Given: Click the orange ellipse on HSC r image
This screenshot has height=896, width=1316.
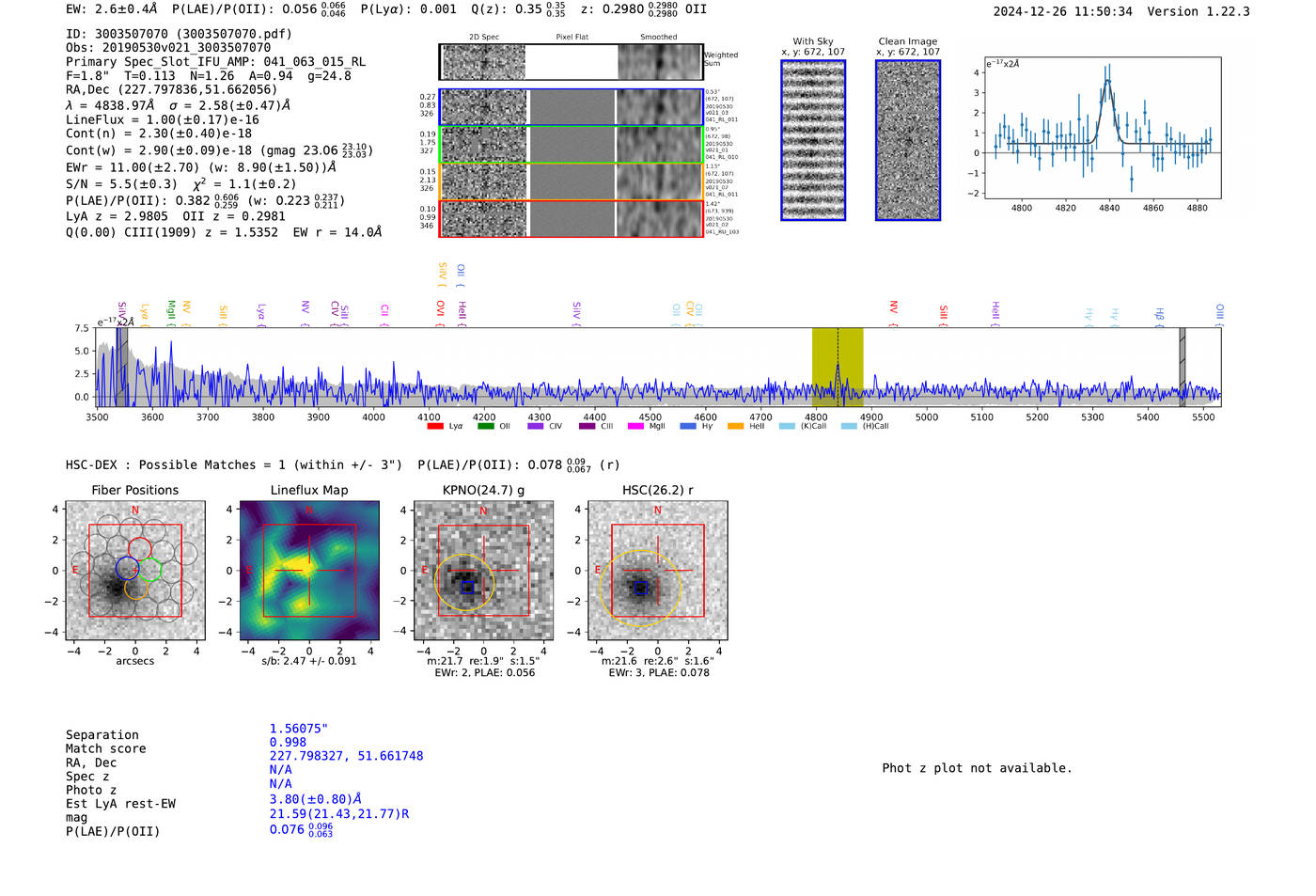Looking at the screenshot, I should 640,589.
